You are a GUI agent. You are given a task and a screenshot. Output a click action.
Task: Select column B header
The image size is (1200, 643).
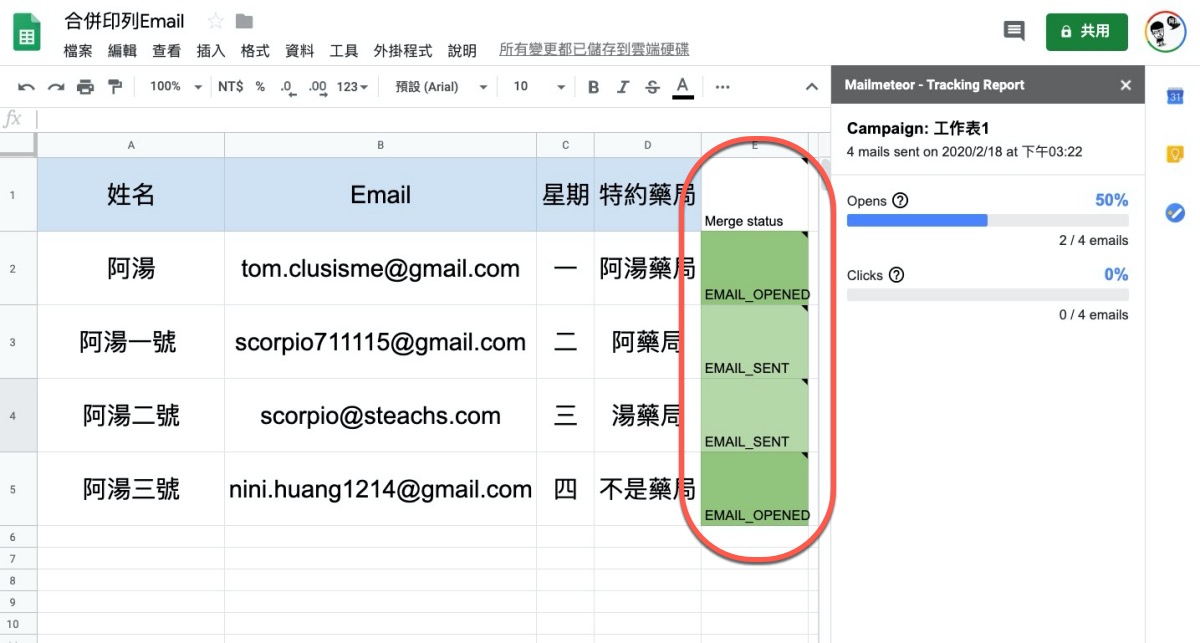(380, 145)
